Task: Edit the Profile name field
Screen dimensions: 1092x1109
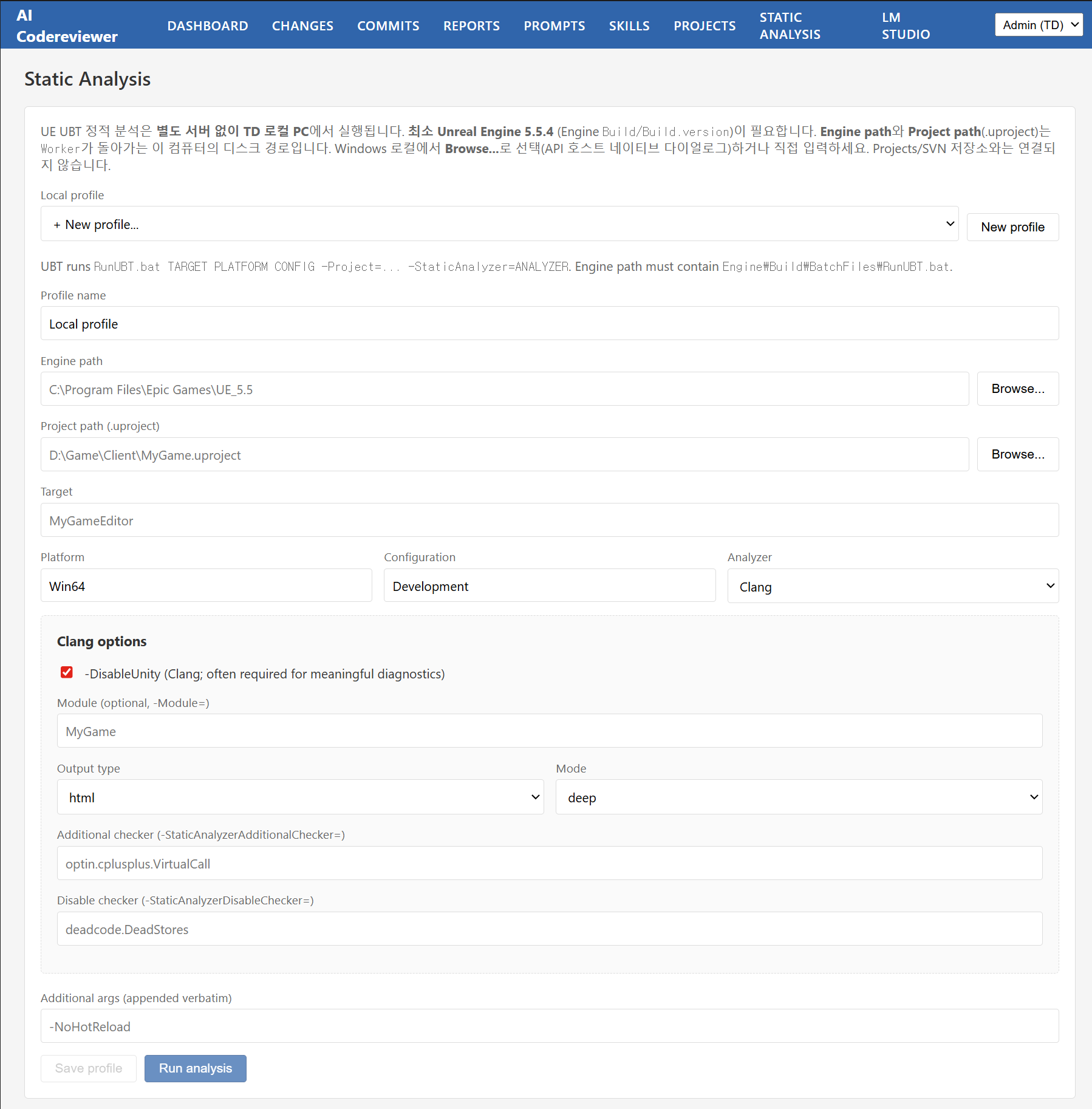Action: (550, 324)
